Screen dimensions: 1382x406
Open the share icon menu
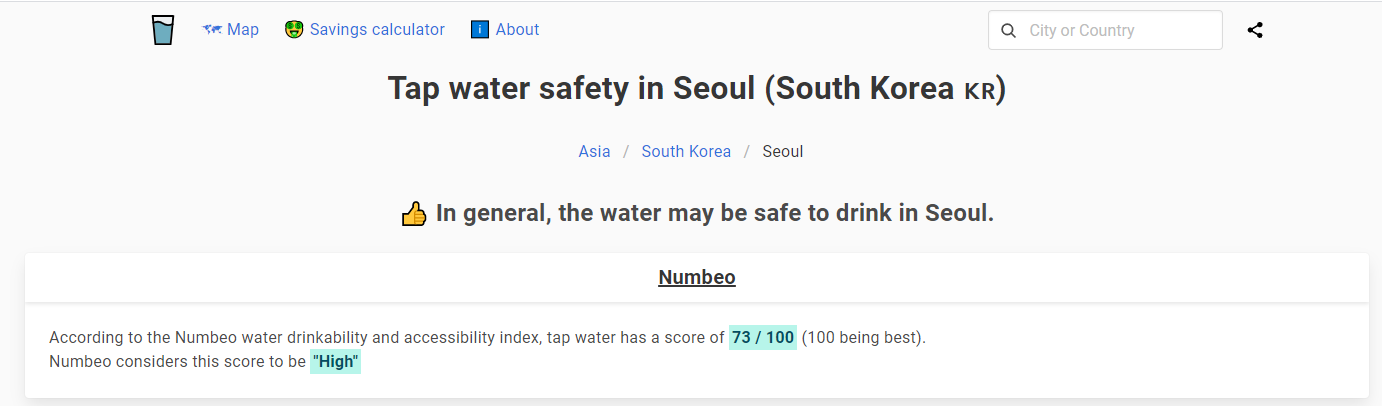[1255, 30]
